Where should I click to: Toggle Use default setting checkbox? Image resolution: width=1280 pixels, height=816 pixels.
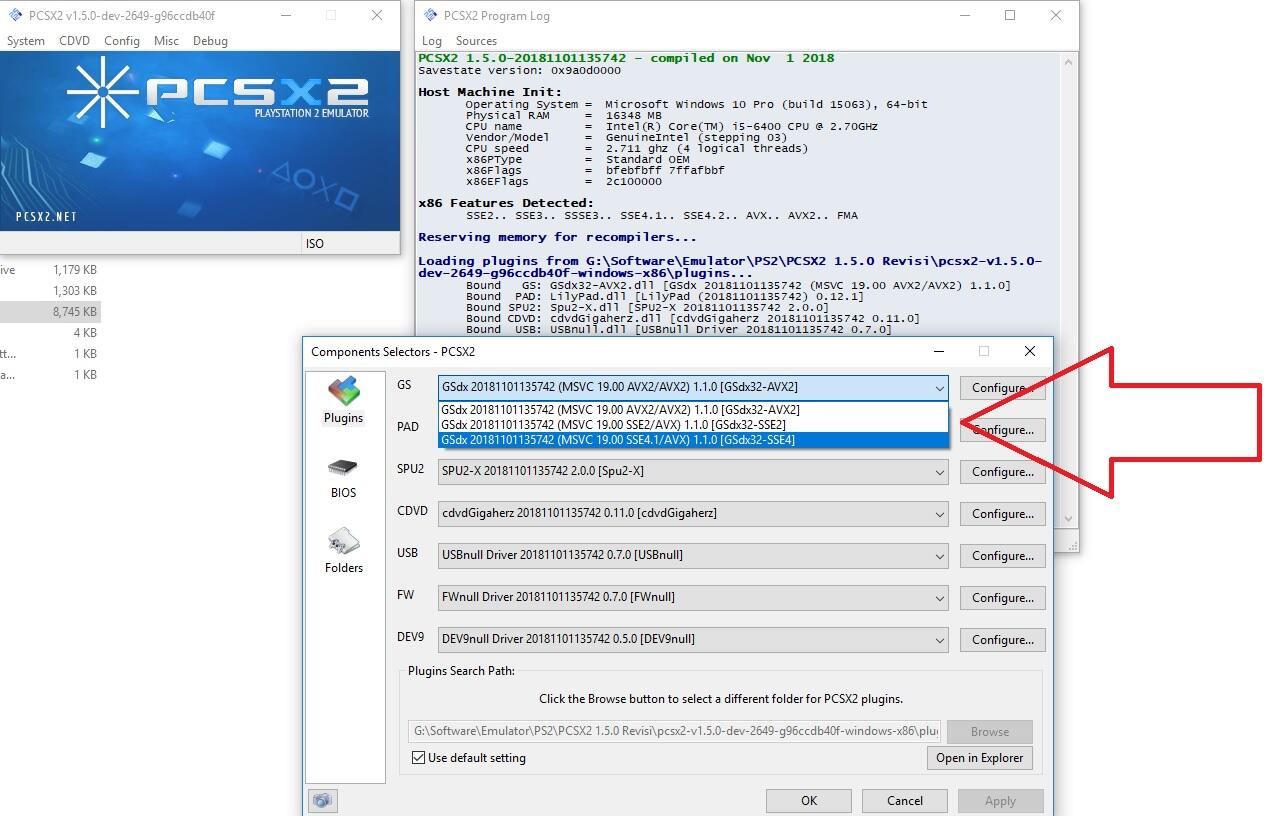pyautogui.click(x=418, y=758)
